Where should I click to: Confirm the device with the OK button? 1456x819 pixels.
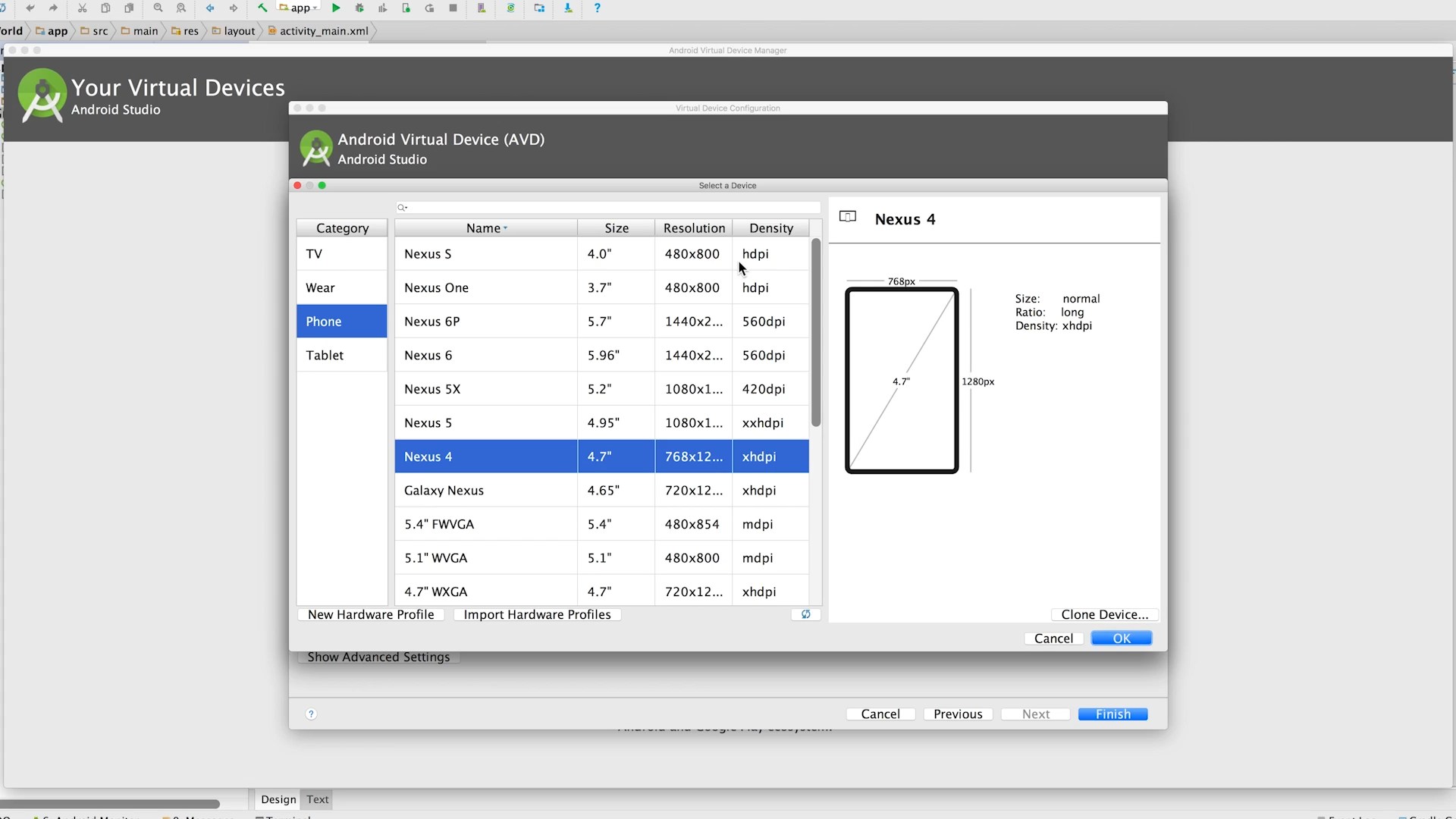point(1122,639)
